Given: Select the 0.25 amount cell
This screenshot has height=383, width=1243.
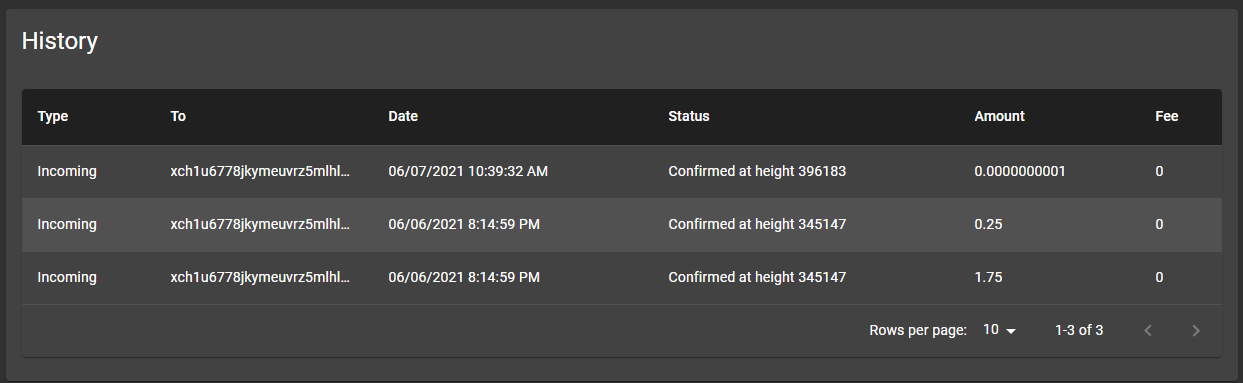Looking at the screenshot, I should 988,224.
